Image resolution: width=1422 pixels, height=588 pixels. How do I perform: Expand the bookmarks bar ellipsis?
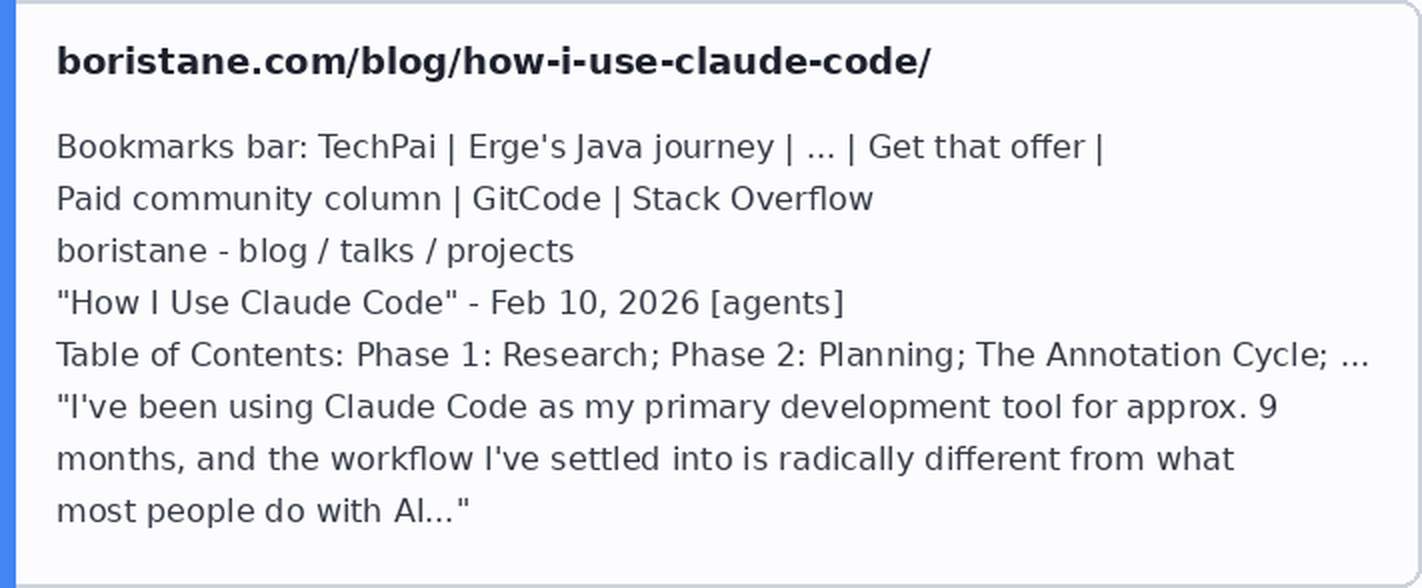[820, 147]
